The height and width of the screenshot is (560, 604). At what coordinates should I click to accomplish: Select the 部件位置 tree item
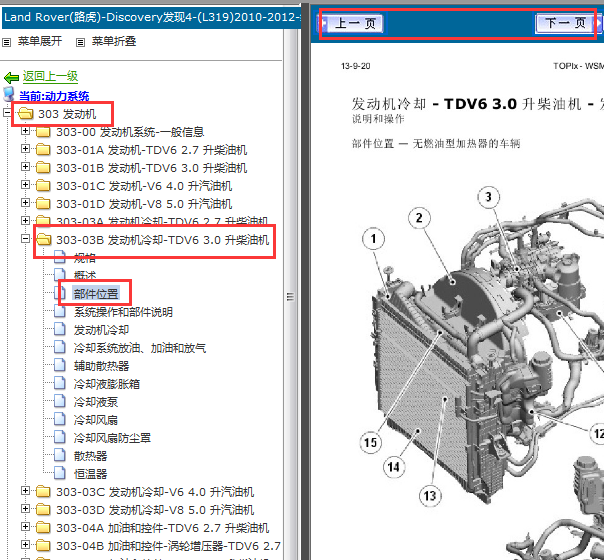96,294
